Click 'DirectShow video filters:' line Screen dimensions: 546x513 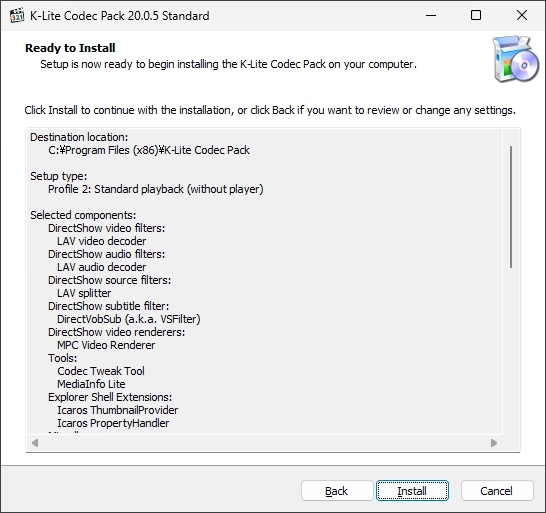(107, 228)
